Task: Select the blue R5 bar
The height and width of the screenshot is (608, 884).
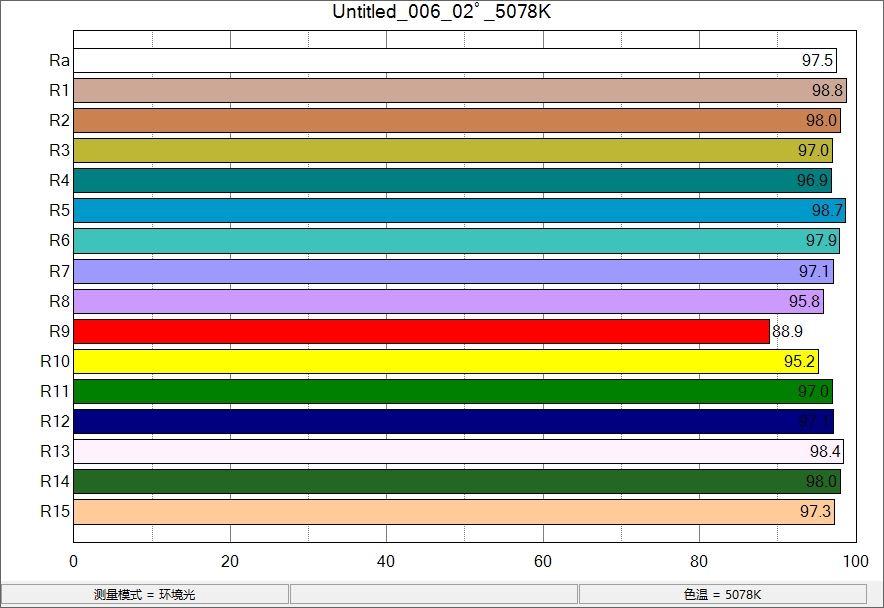Action: tap(459, 211)
